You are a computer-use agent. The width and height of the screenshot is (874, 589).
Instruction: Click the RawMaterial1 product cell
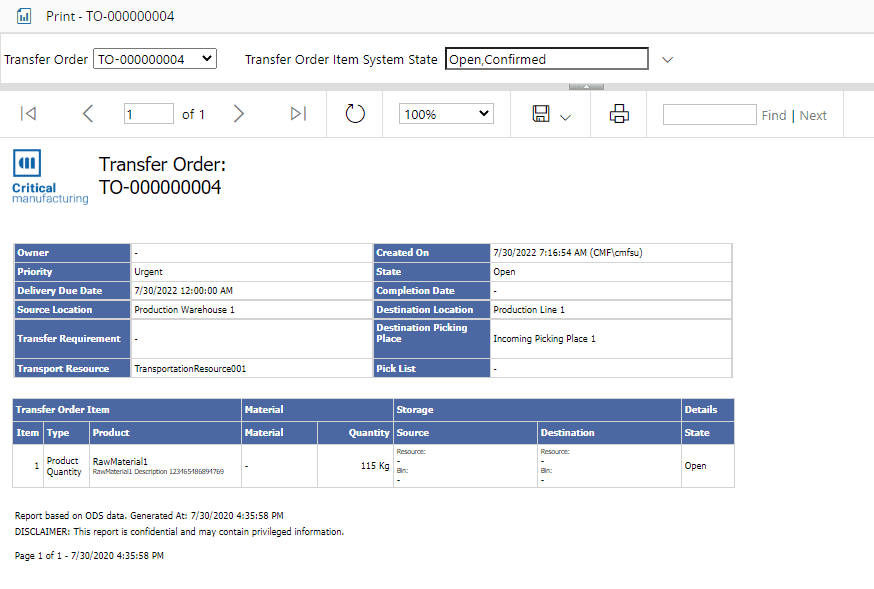120,461
